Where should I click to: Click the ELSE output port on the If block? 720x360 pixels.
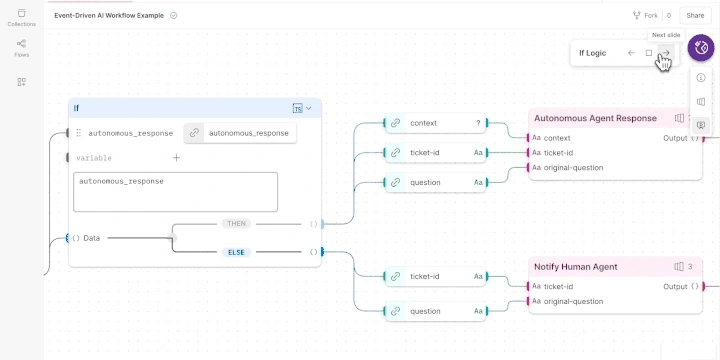[322, 252]
